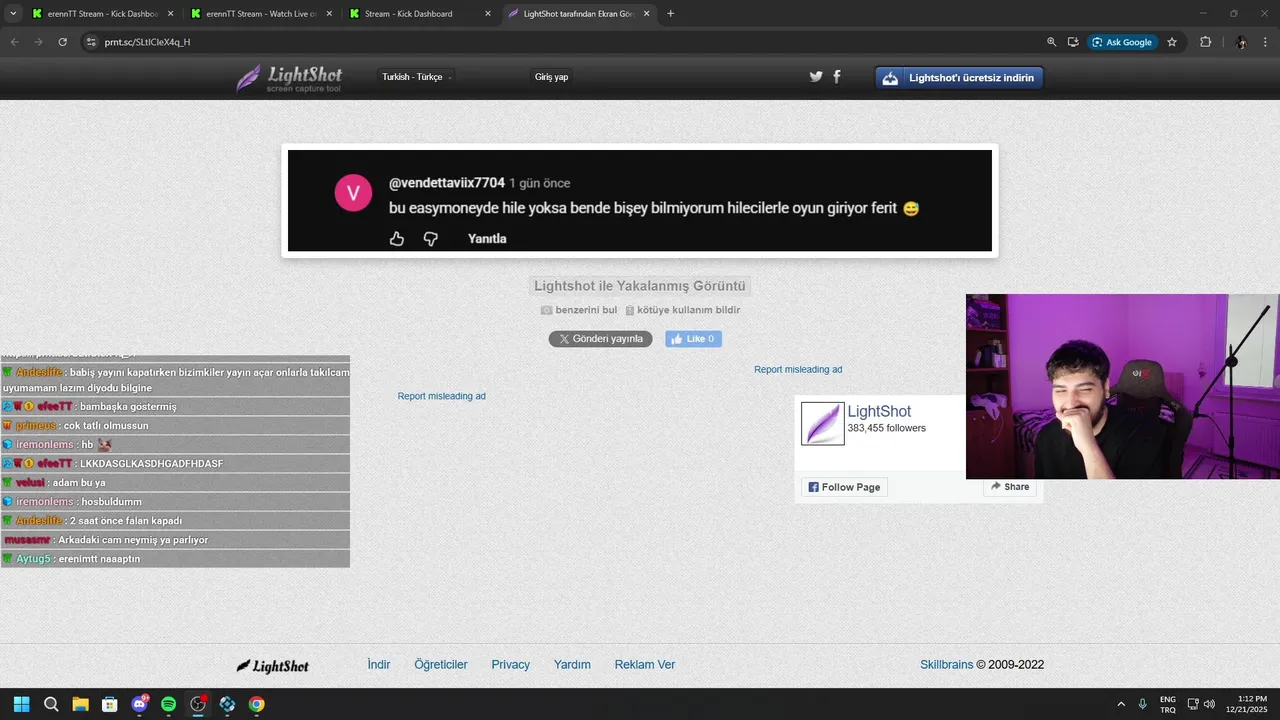Open Discord from the taskbar

tap(139, 704)
